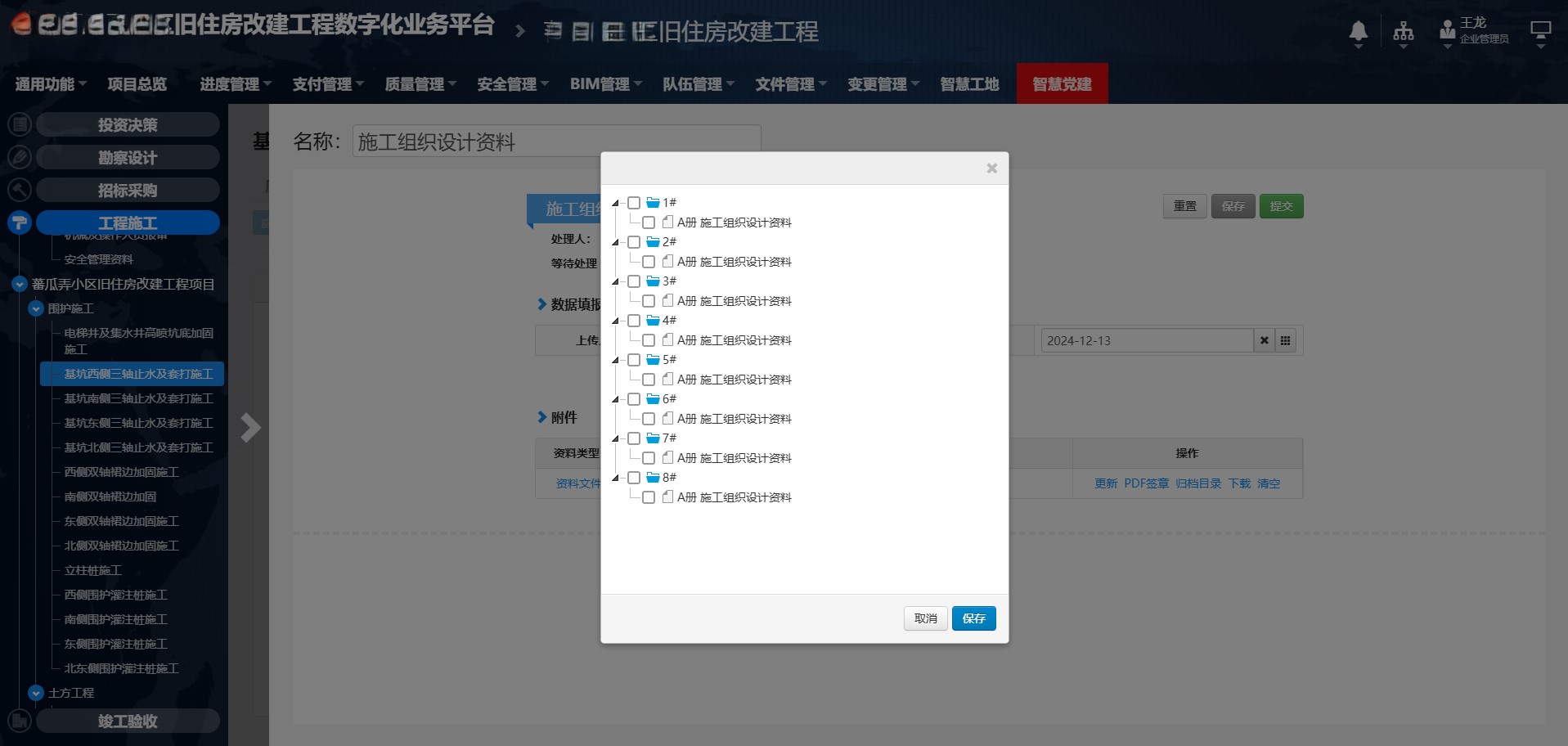Viewport: 1568px width, 746px height.
Task: Clear the date with the x icon
Action: 1264,341
